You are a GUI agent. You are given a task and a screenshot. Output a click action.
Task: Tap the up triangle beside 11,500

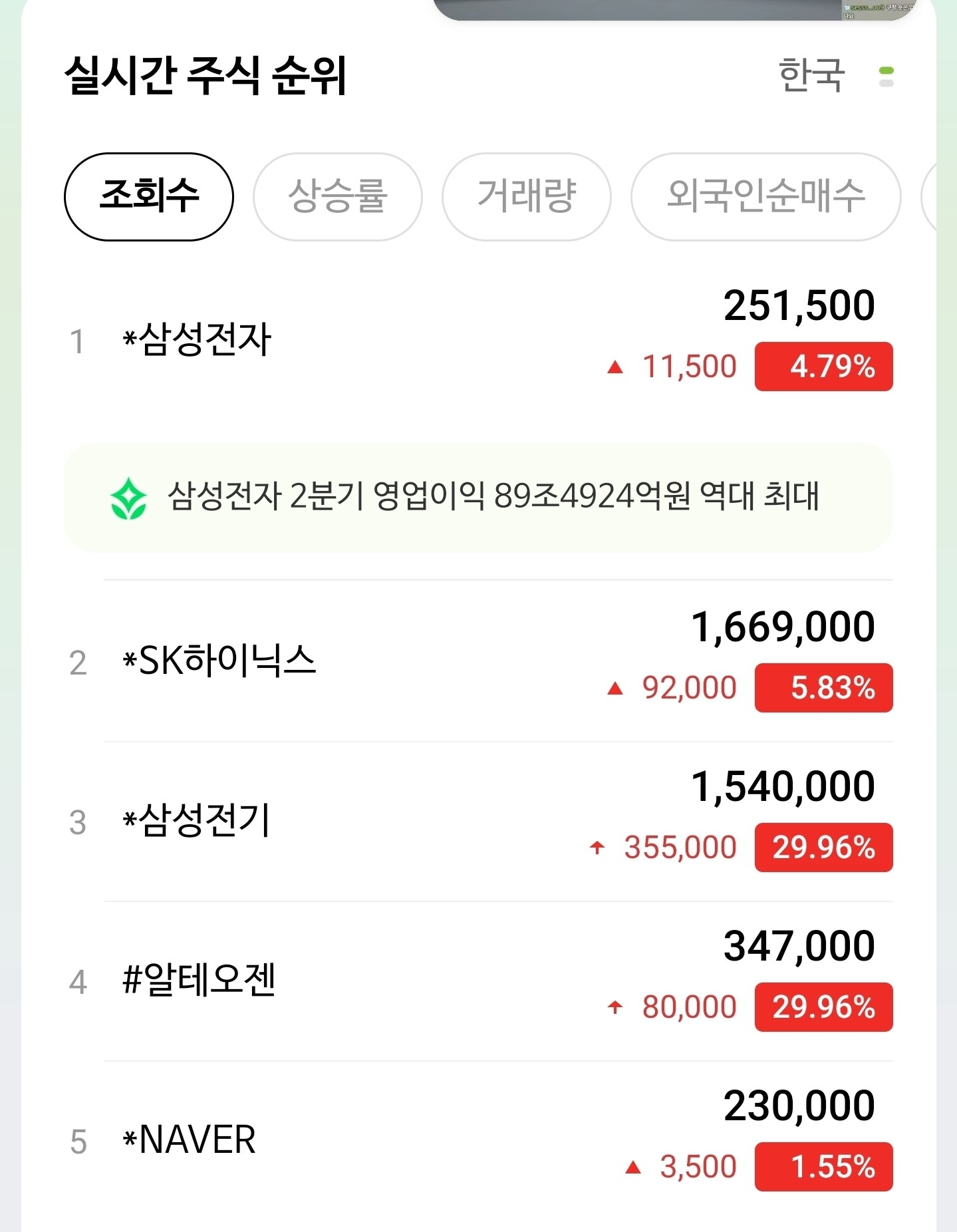615,367
